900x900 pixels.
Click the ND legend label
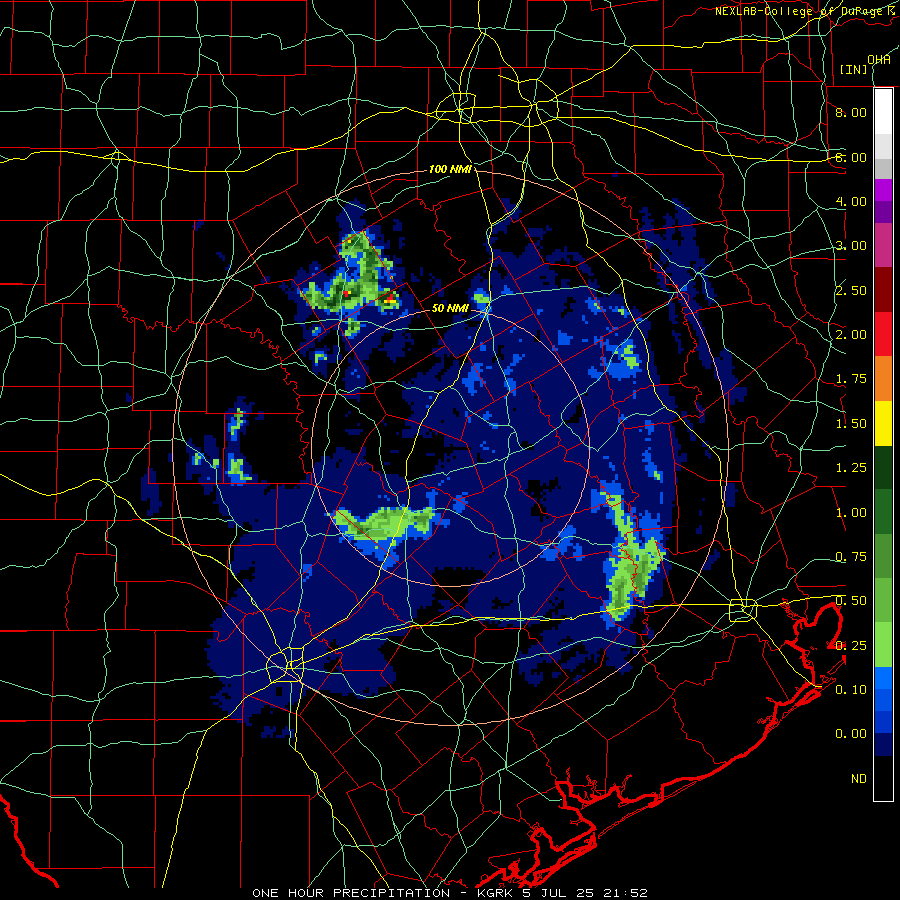pyautogui.click(x=859, y=779)
